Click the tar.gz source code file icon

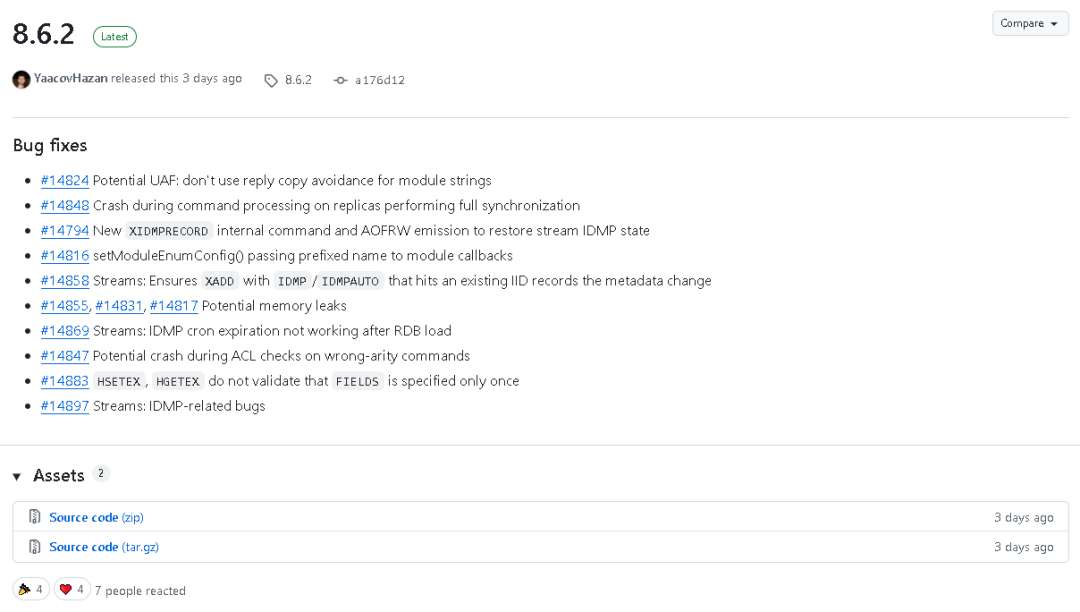coord(35,547)
